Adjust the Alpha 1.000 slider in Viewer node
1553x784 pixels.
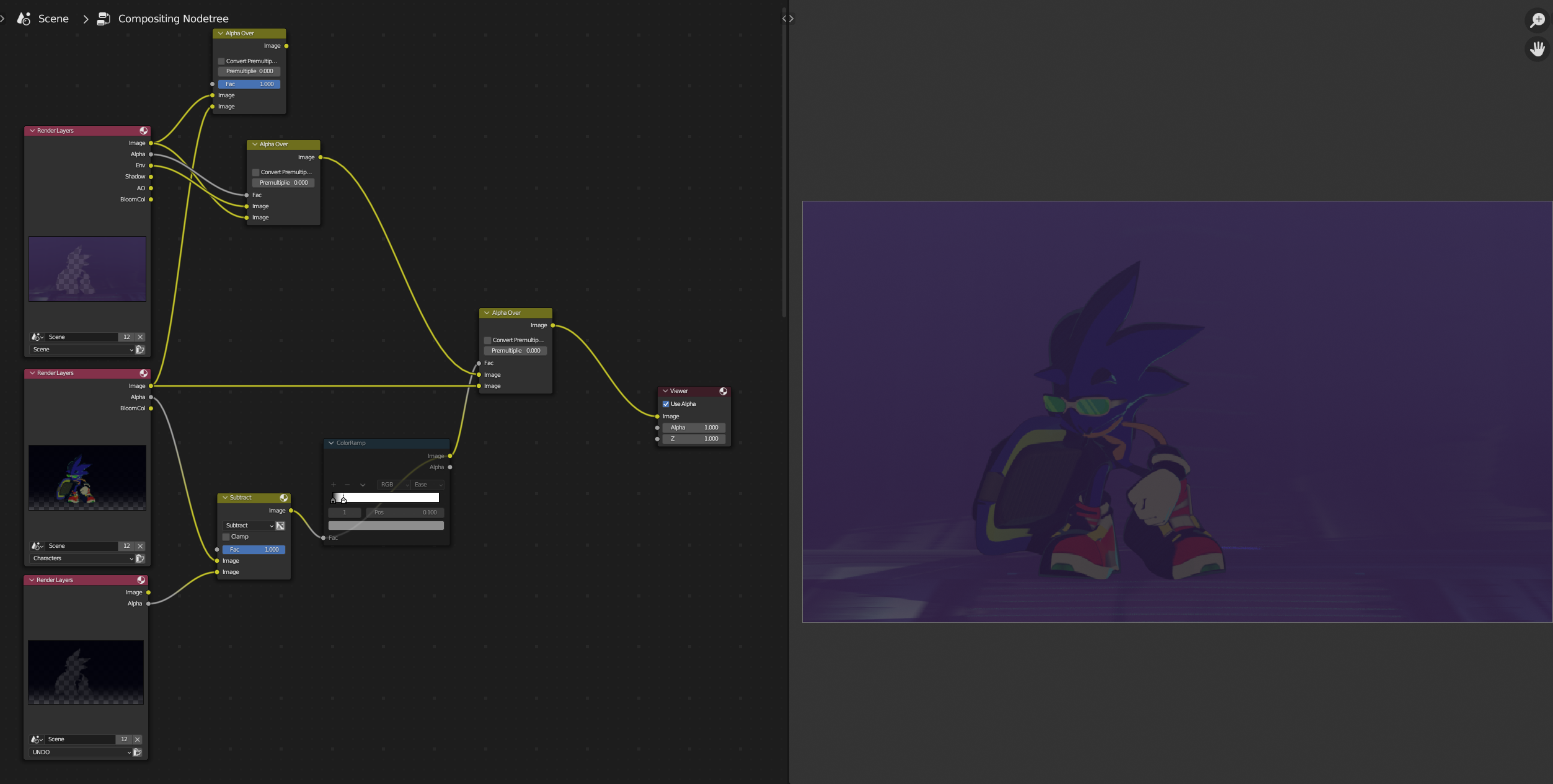point(694,428)
